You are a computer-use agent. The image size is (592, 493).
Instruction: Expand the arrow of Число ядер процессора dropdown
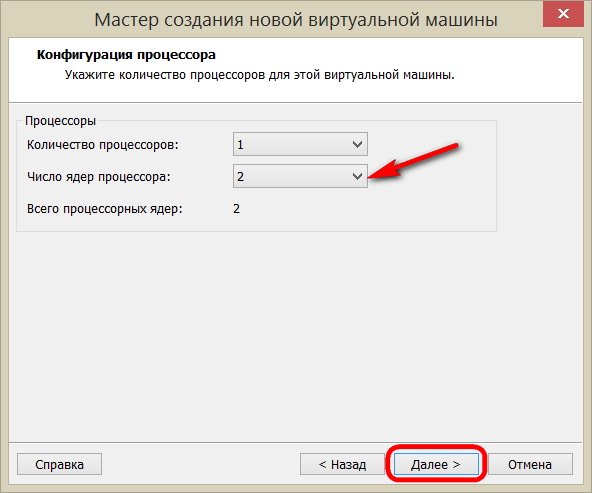[357, 176]
